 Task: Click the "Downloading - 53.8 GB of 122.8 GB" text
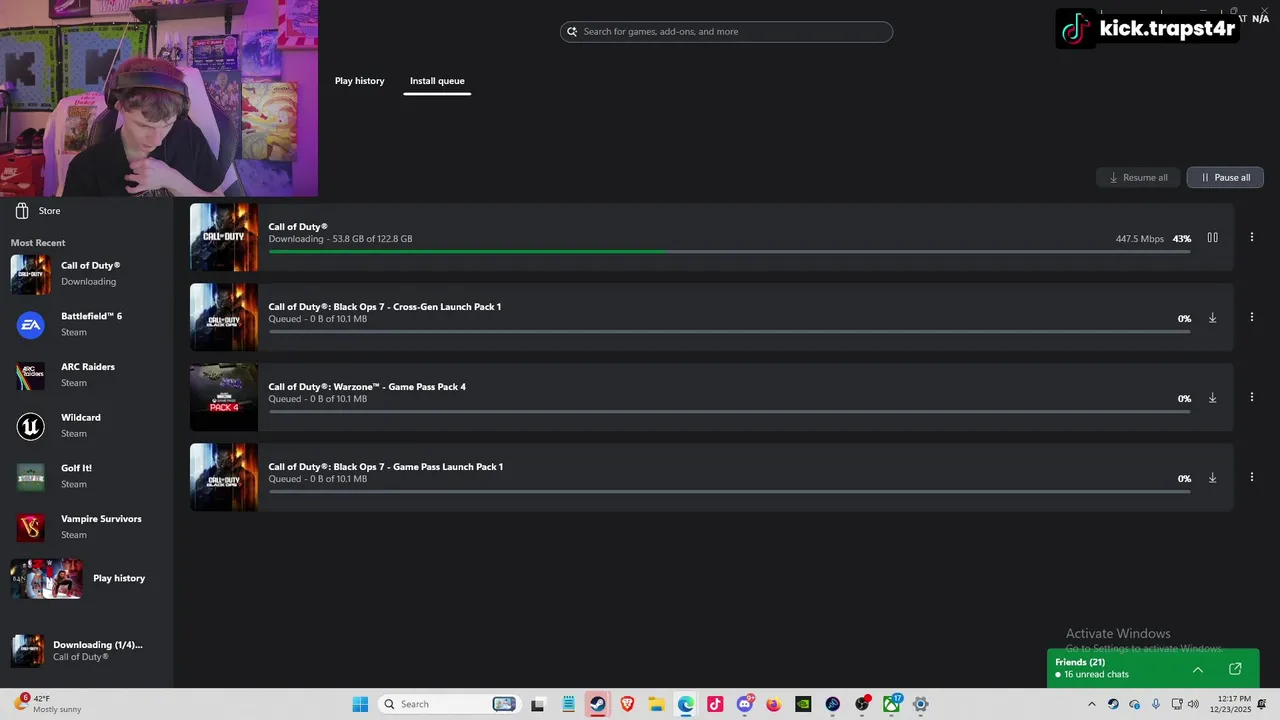tap(340, 239)
